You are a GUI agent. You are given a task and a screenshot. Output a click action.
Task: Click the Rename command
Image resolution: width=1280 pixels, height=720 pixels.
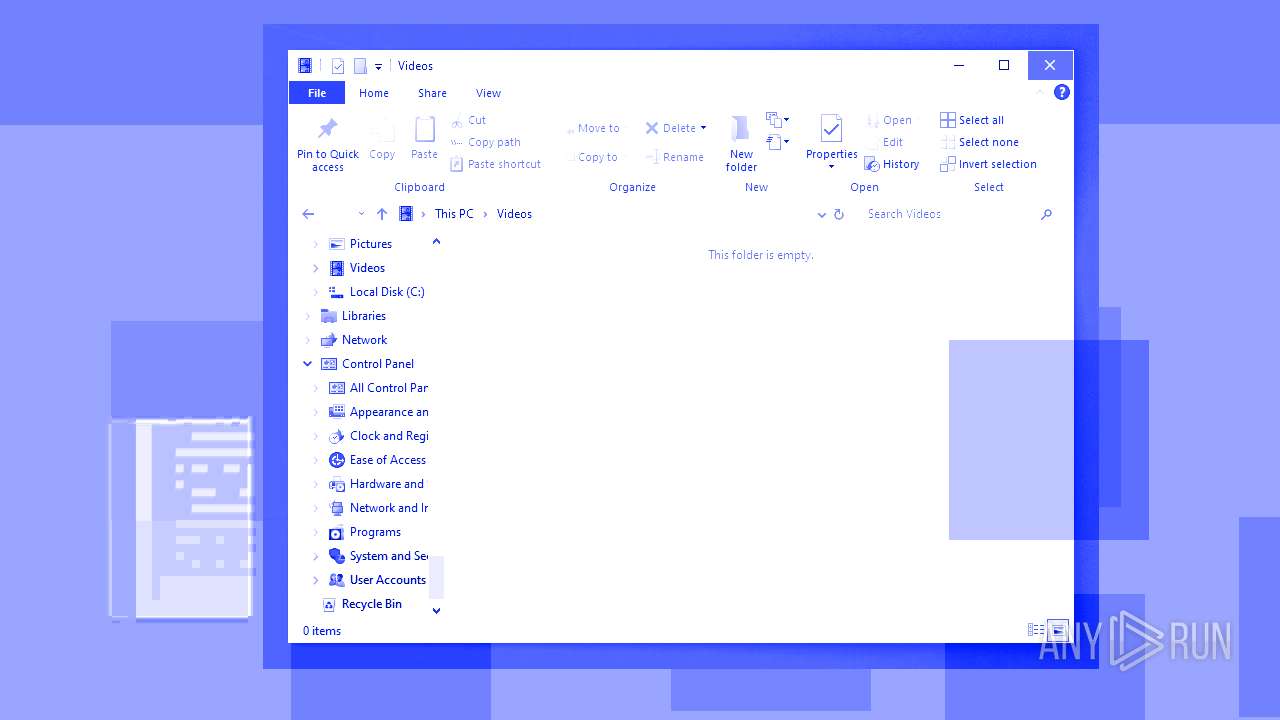(x=674, y=157)
